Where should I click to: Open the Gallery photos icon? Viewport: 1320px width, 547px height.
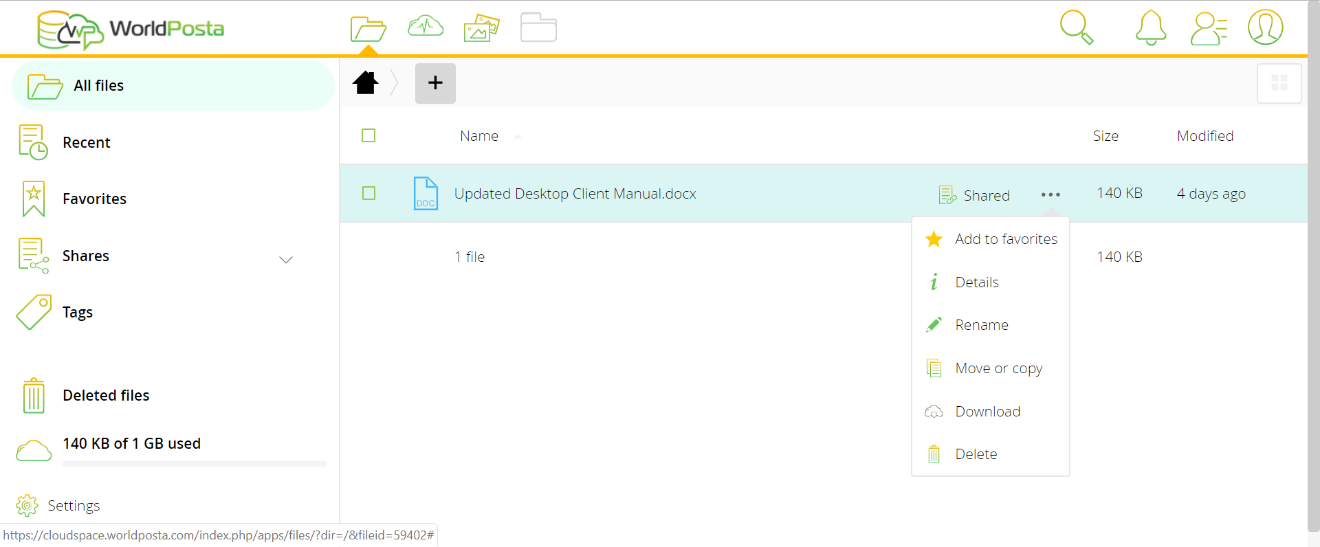click(482, 28)
